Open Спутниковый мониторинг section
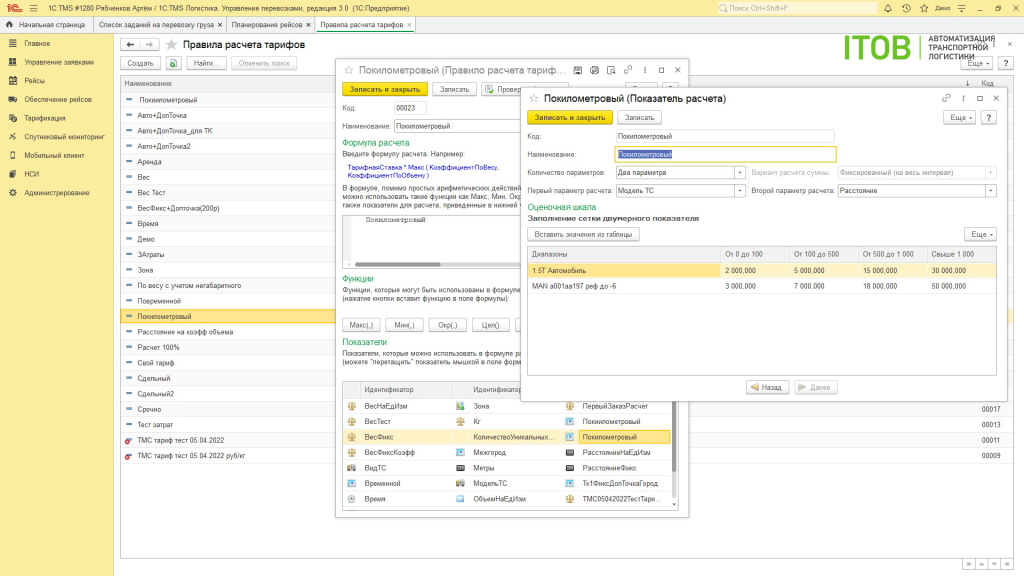 pyautogui.click(x=64, y=137)
